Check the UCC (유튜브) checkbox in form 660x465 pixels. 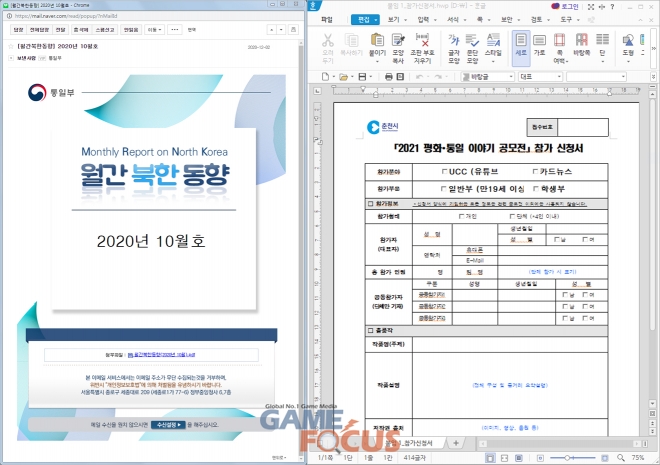445,171
